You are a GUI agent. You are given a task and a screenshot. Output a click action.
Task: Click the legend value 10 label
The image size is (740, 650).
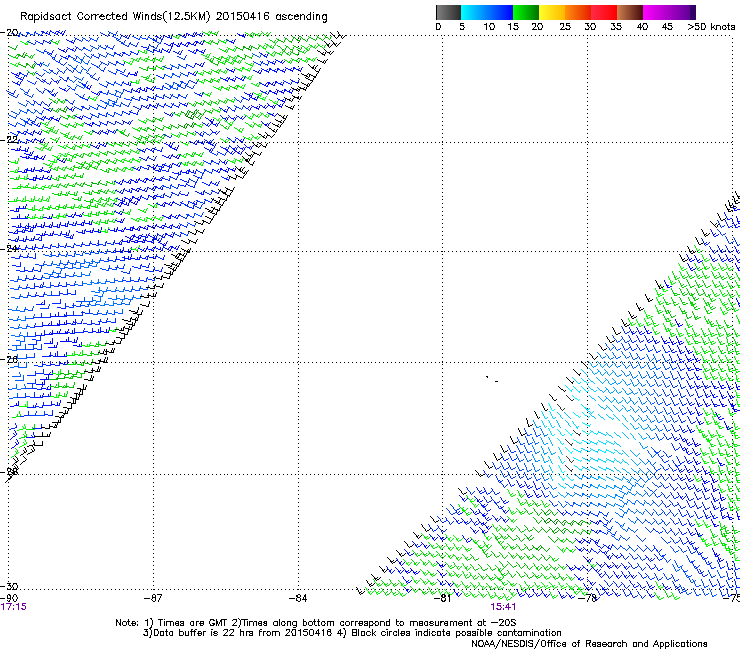489,27
